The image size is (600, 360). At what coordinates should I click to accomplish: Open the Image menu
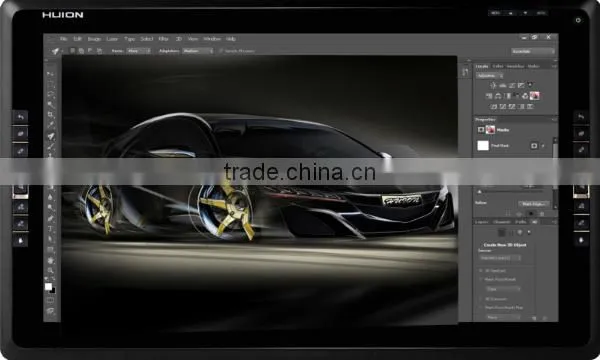pyautogui.click(x=94, y=39)
